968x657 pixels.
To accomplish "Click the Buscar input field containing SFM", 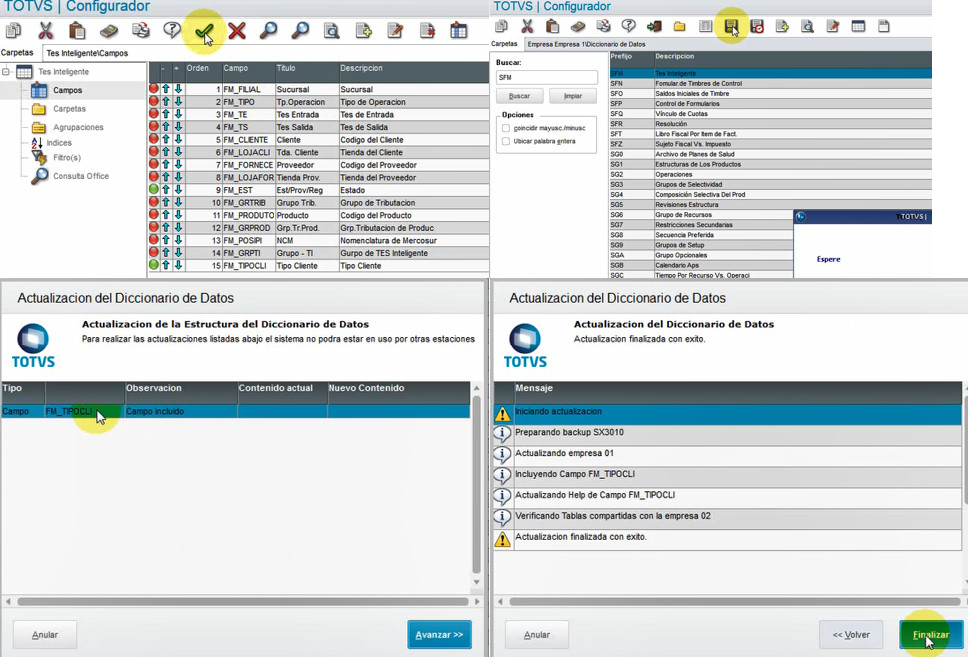I will click(x=546, y=77).
